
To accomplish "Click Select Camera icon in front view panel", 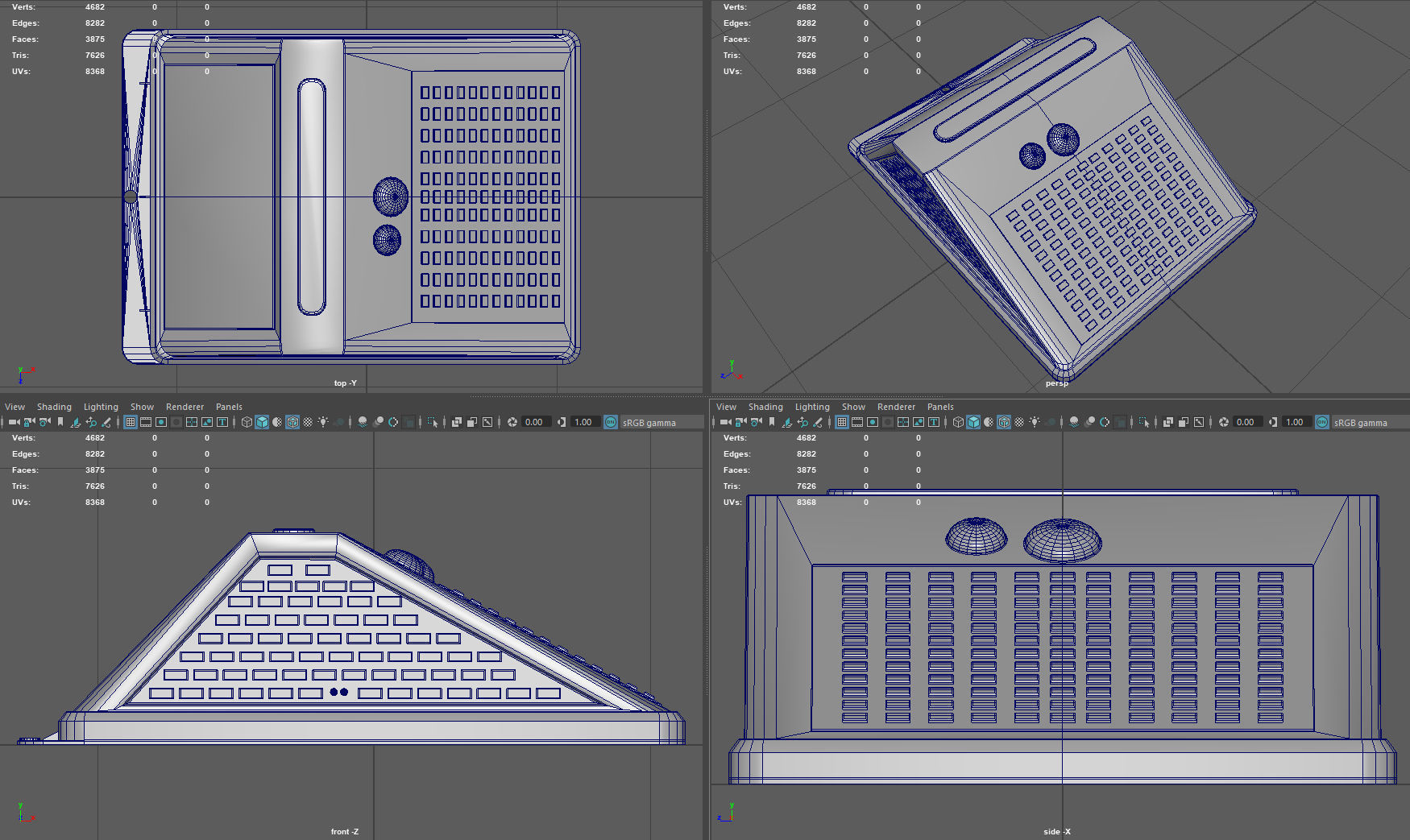I will click(14, 422).
